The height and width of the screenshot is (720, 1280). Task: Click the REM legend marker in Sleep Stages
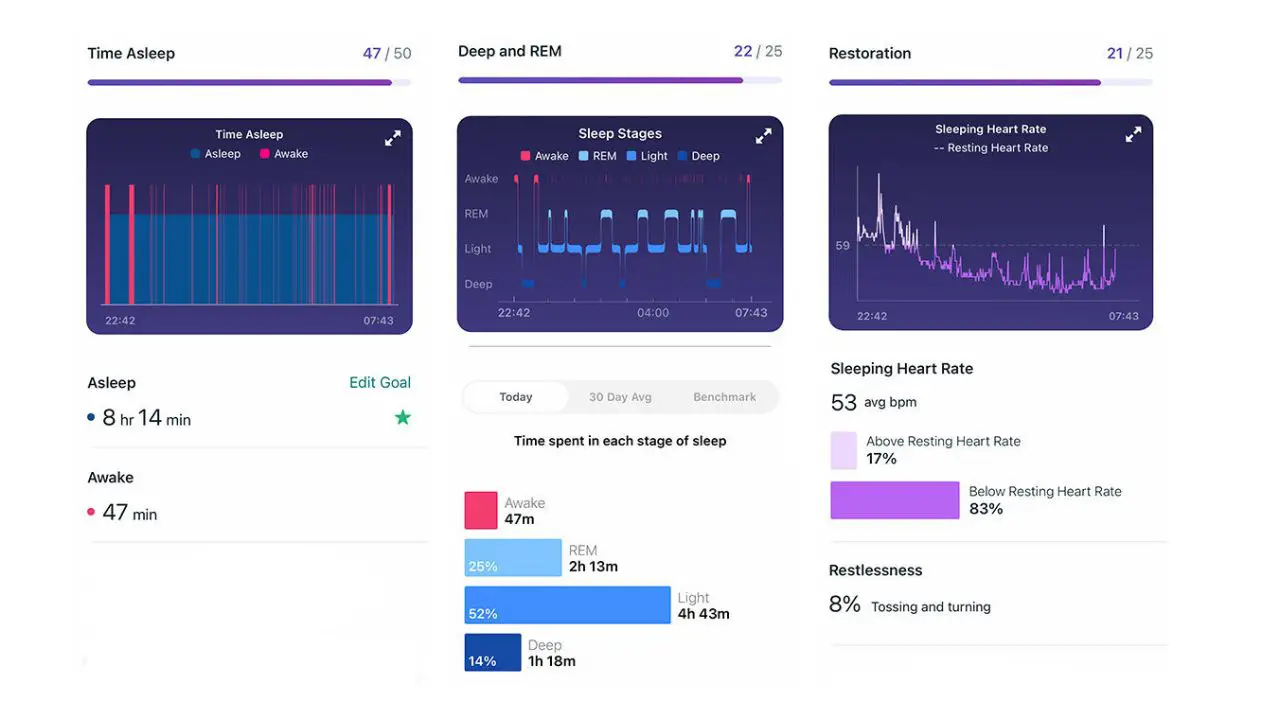(583, 156)
